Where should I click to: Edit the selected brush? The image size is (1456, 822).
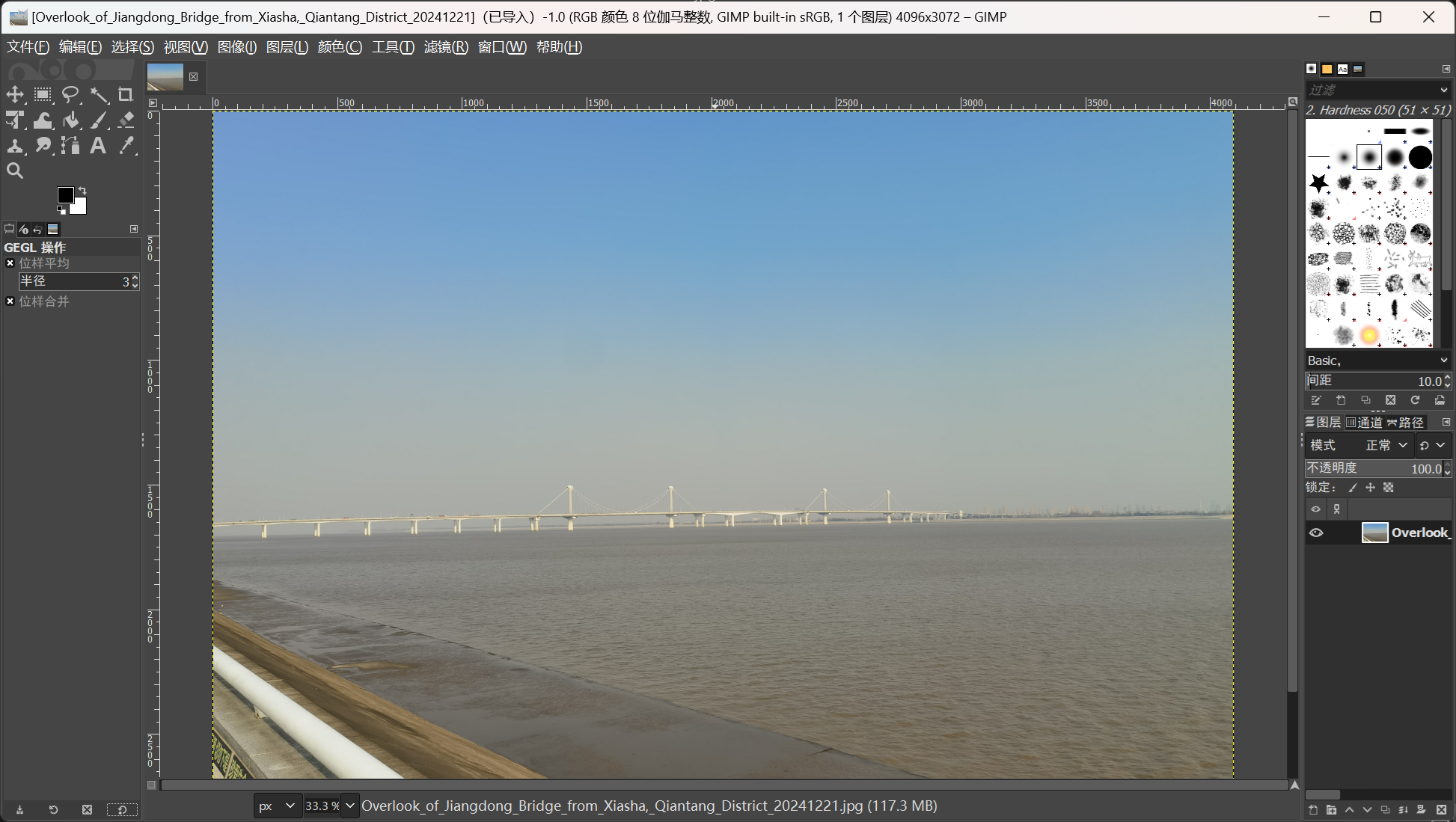pos(1316,400)
